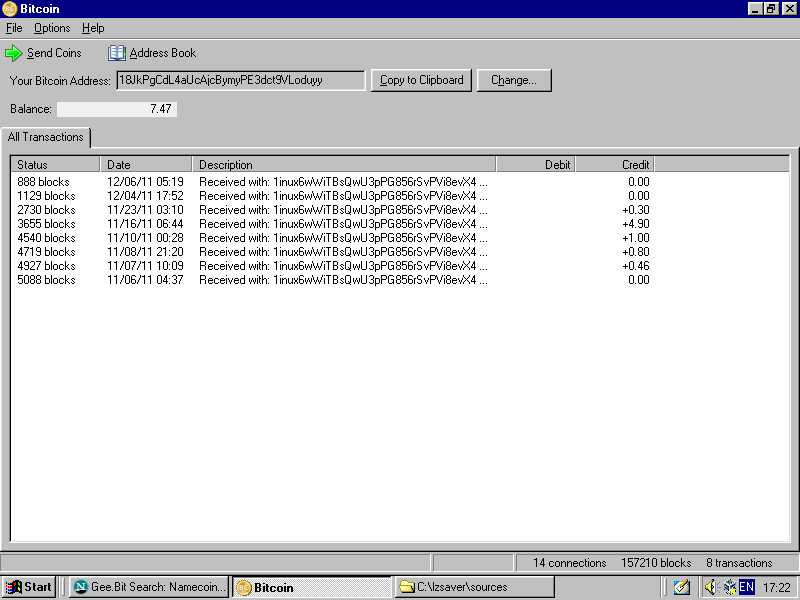Screen dimensions: 800x600
Task: Open the Address Book icon
Action: pyautogui.click(x=117, y=53)
